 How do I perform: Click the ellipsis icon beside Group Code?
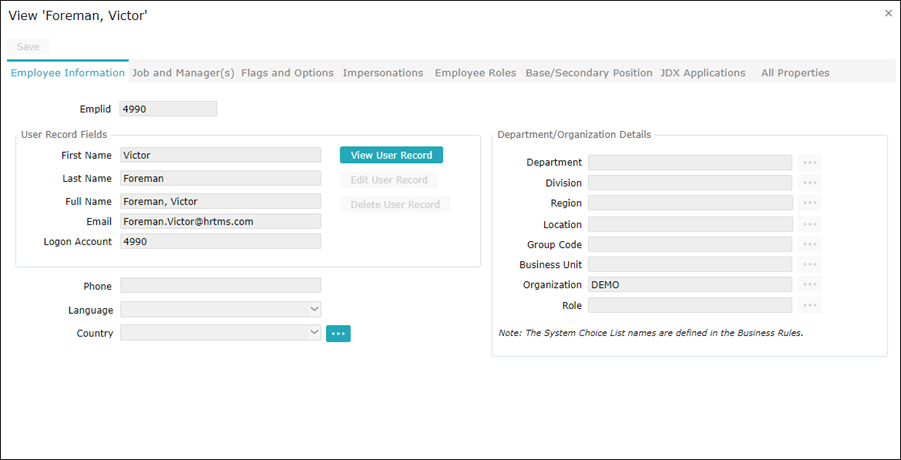pos(810,245)
